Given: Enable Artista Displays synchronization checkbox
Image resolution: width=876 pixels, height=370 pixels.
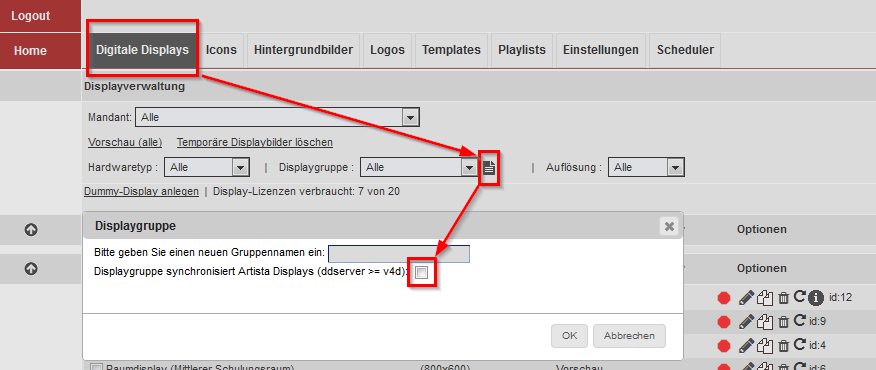Looking at the screenshot, I should 422,273.
